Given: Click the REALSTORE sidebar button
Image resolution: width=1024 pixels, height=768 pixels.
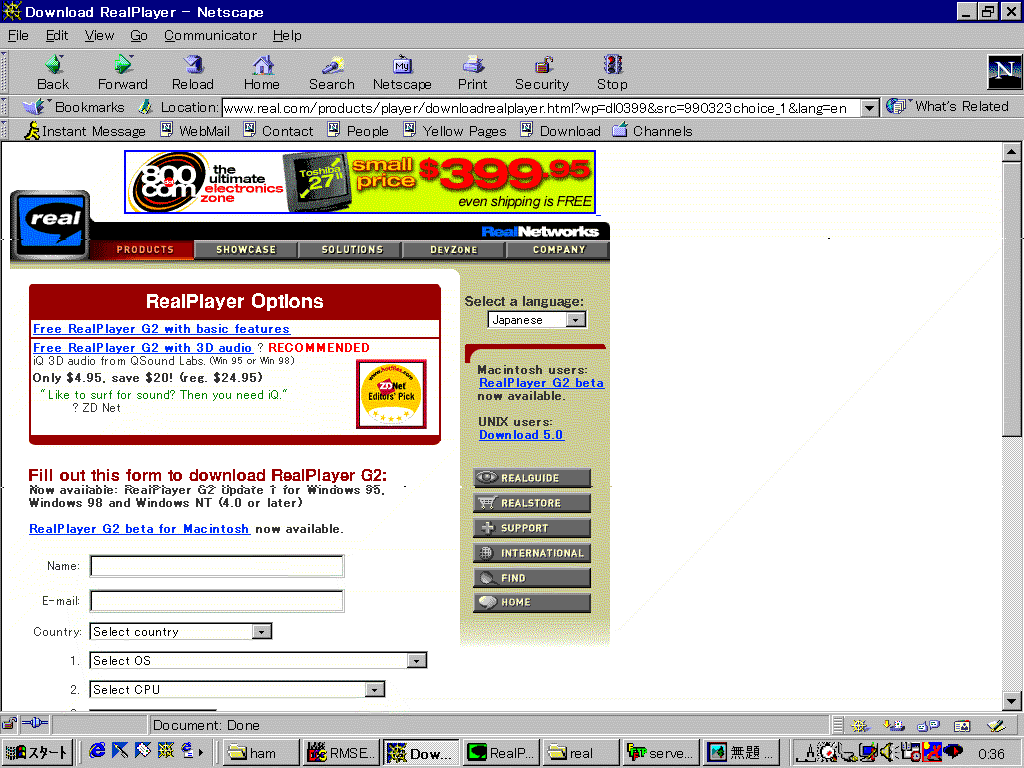Looking at the screenshot, I should (532, 502).
